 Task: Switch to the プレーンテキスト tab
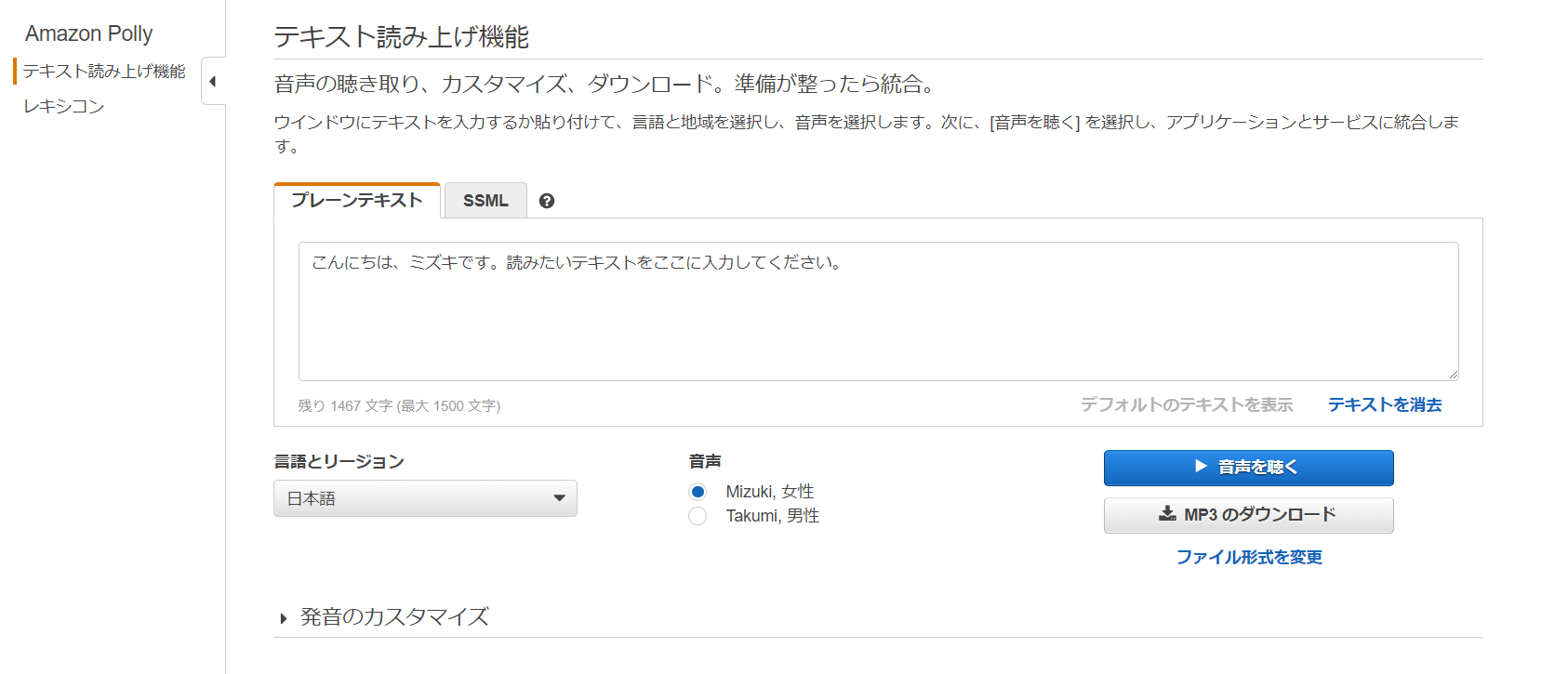coord(357,200)
